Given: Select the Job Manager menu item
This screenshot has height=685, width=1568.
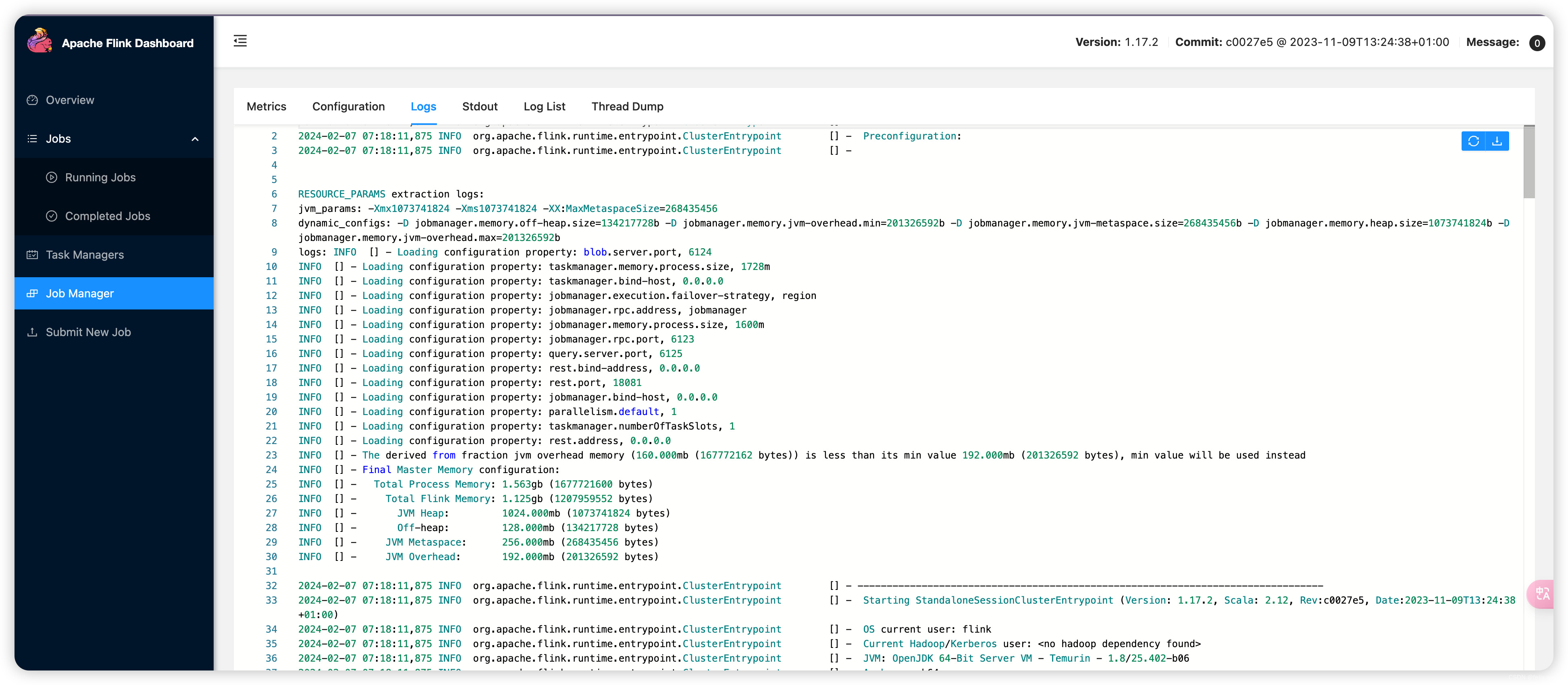Looking at the screenshot, I should 80,293.
